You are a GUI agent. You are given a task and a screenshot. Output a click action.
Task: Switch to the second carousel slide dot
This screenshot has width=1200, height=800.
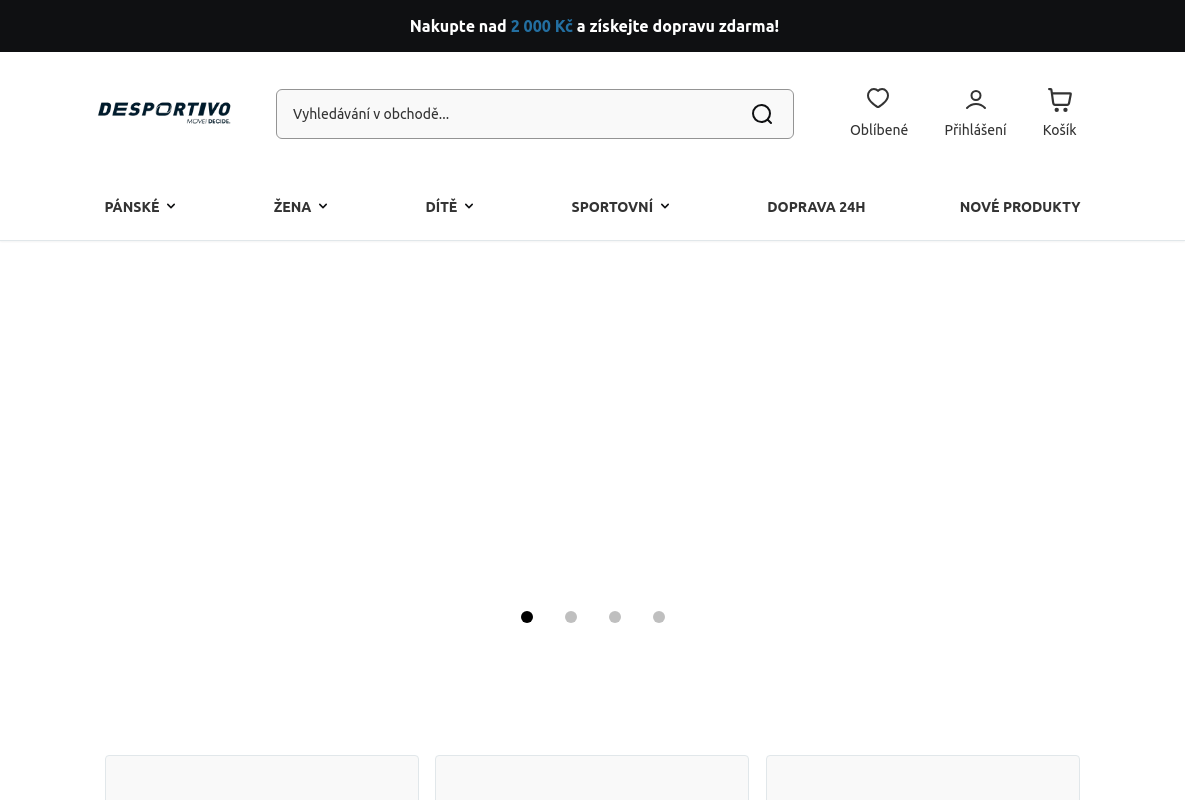571,617
